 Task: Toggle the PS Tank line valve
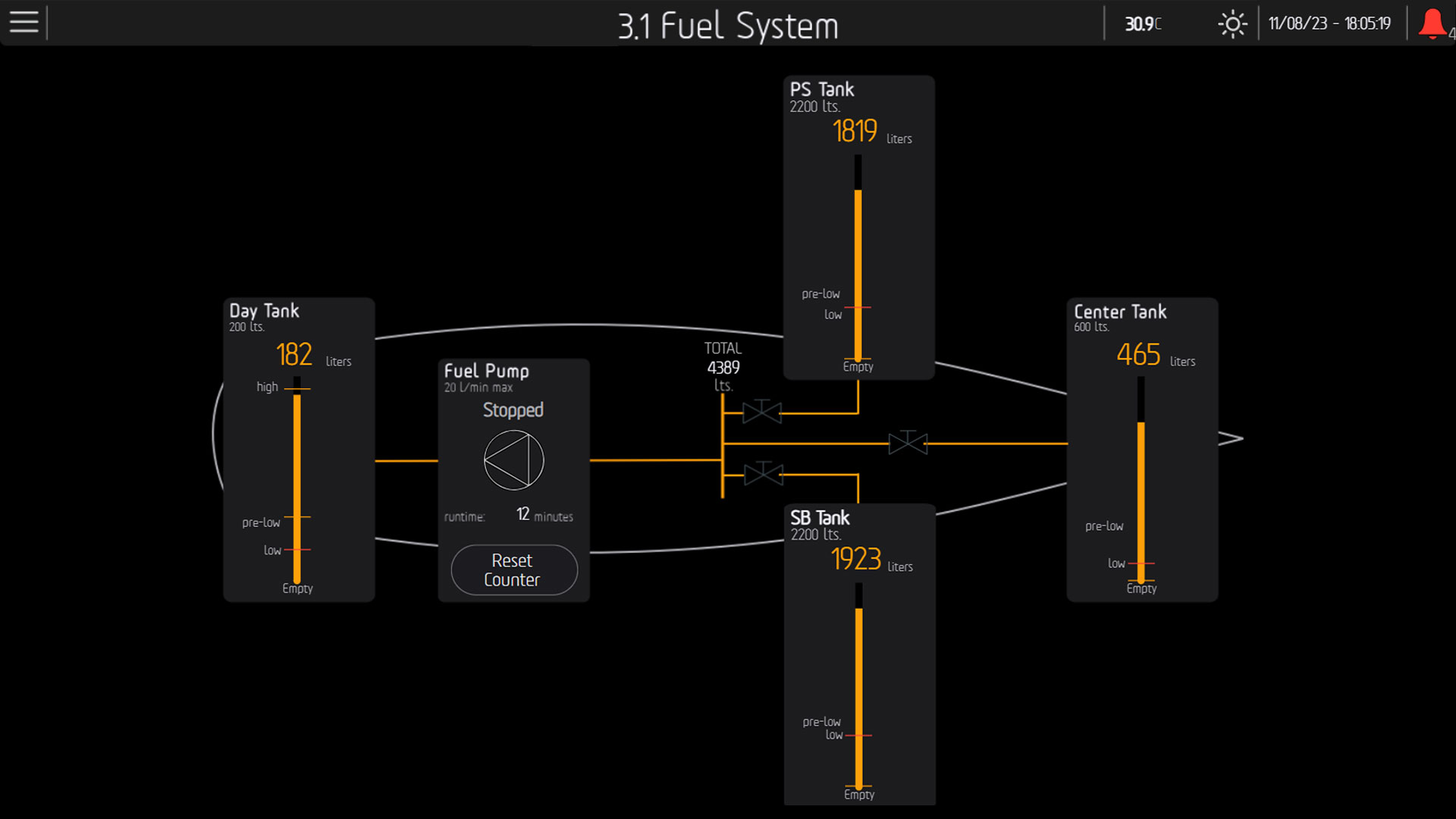(762, 413)
